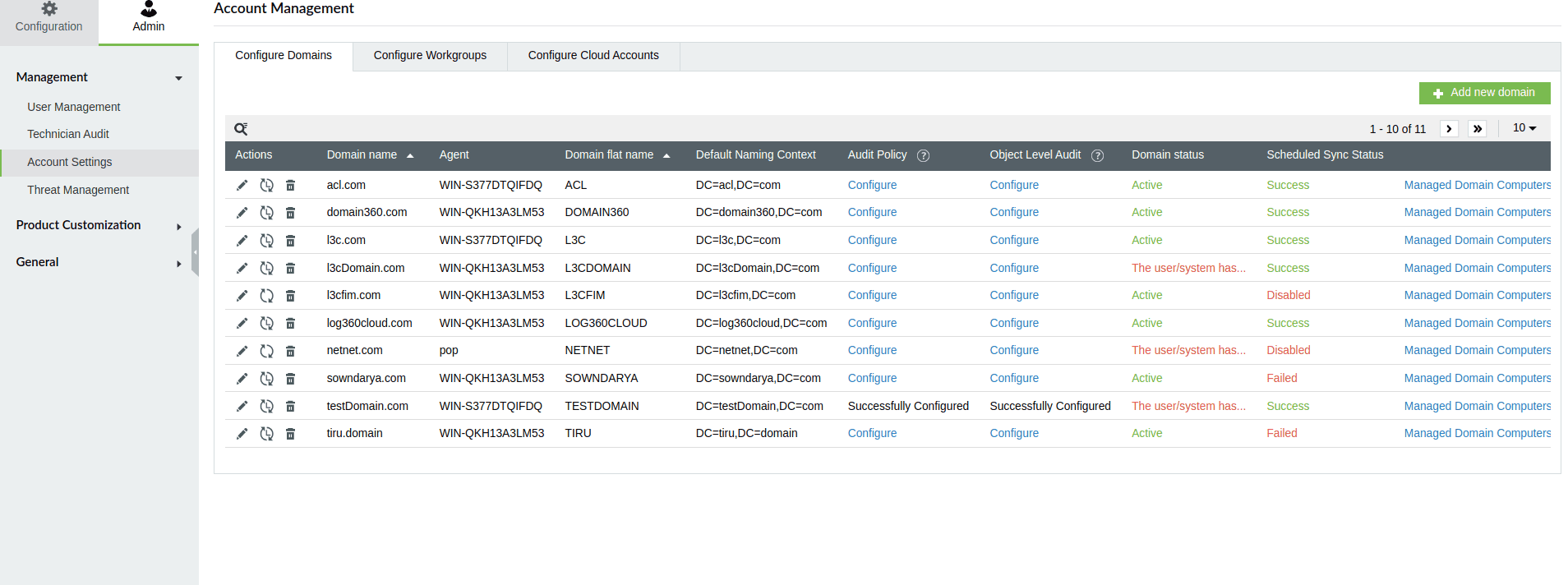Viewport: 1568px width, 585px height.
Task: Switch to Configure Cloud Accounts tab
Action: (x=593, y=56)
